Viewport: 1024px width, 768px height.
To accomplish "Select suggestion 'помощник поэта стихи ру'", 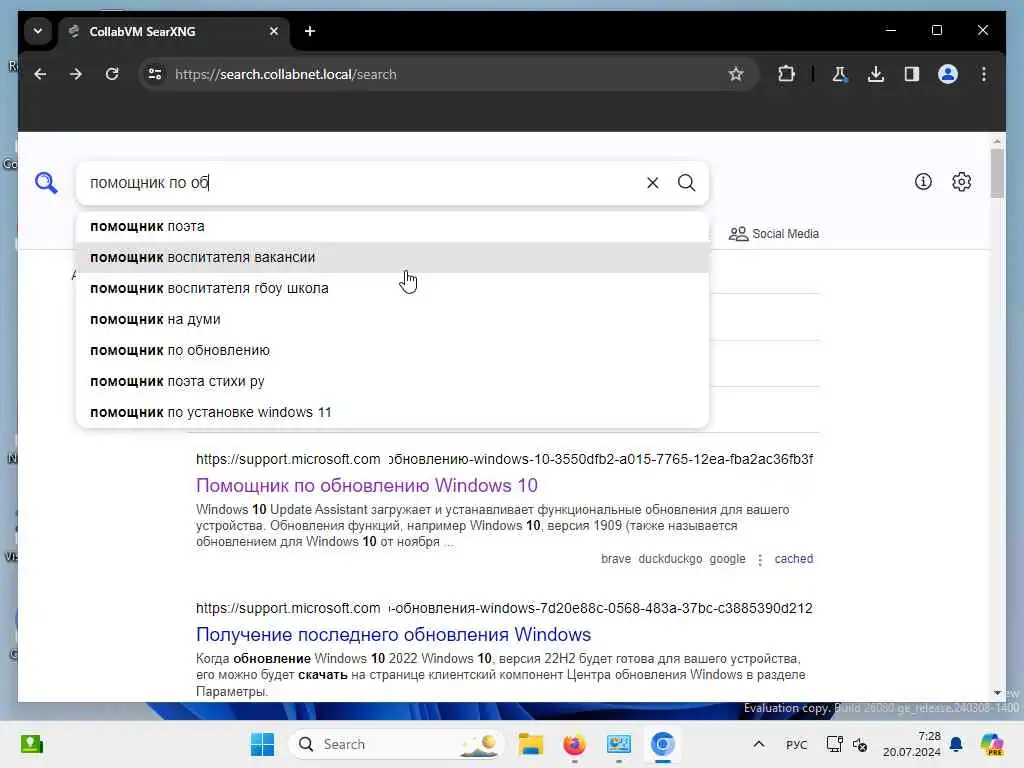I will coord(392,381).
